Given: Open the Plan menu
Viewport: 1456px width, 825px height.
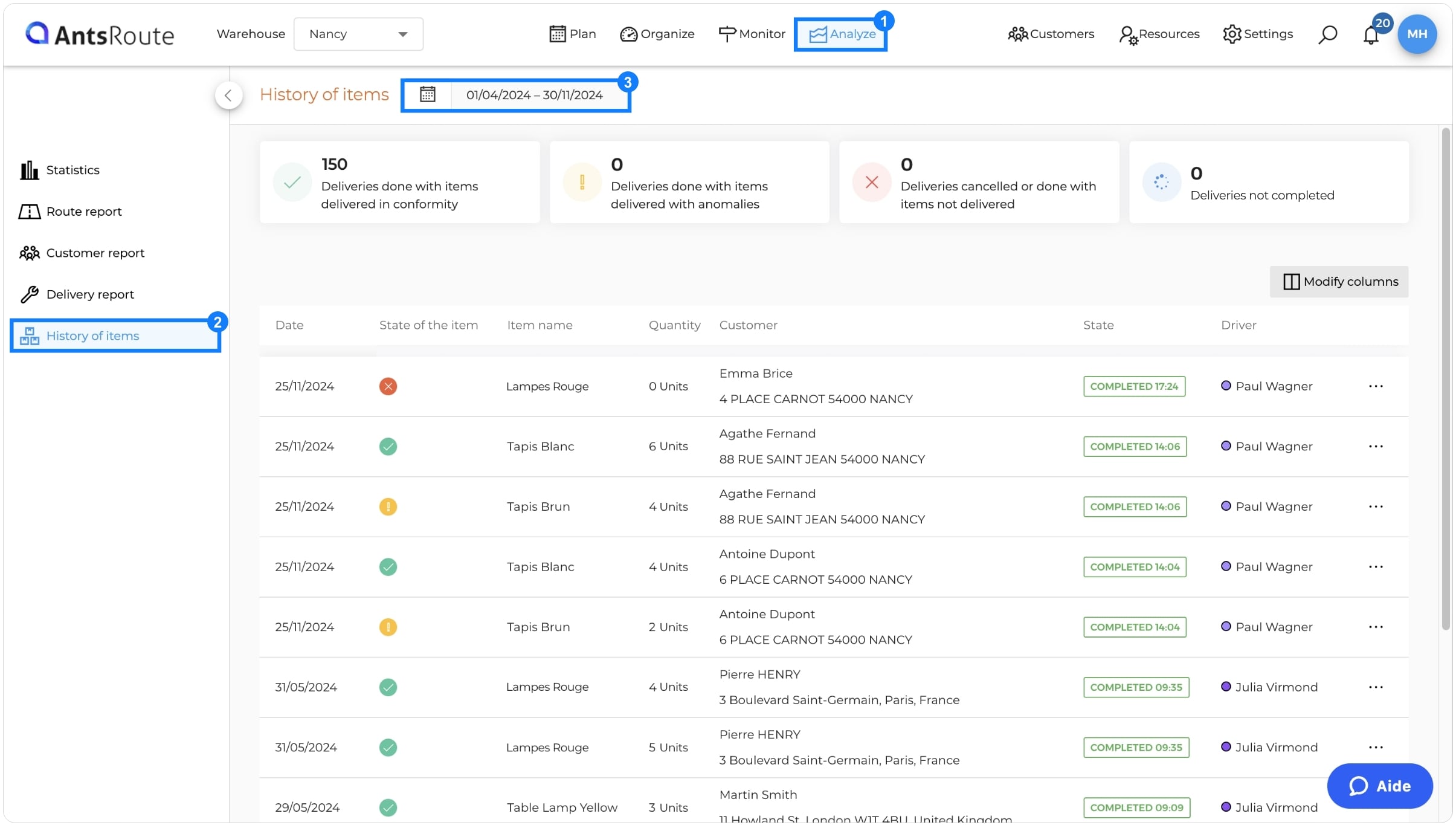Looking at the screenshot, I should coord(572,34).
